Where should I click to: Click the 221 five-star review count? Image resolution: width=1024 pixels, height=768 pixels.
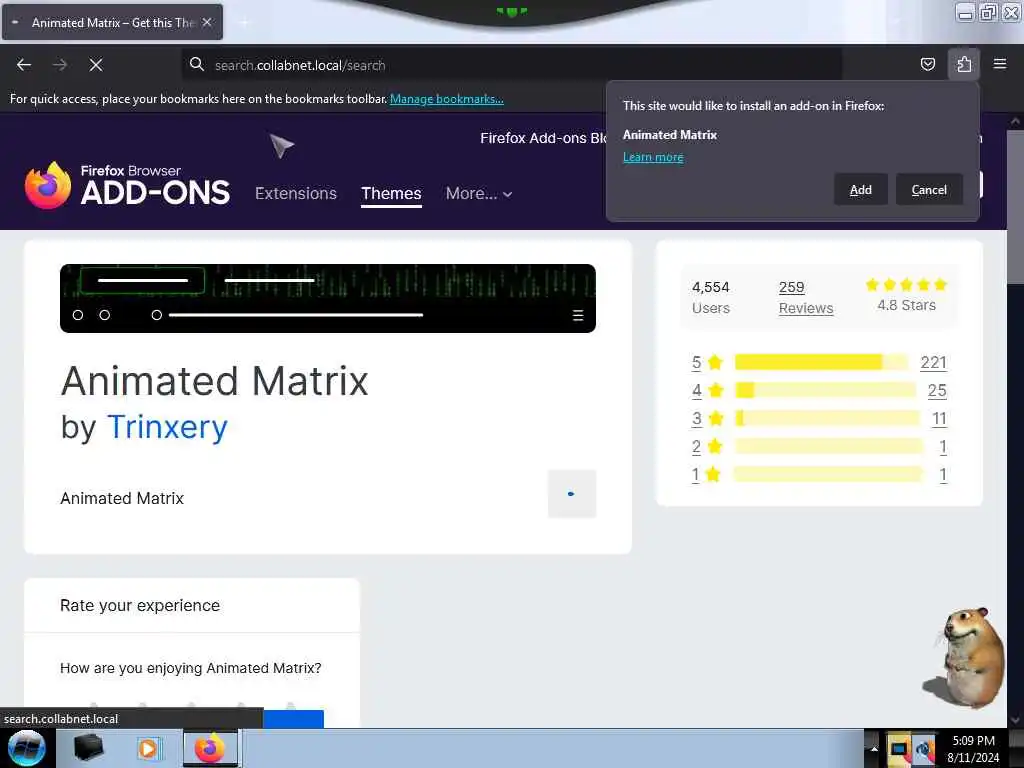933,362
